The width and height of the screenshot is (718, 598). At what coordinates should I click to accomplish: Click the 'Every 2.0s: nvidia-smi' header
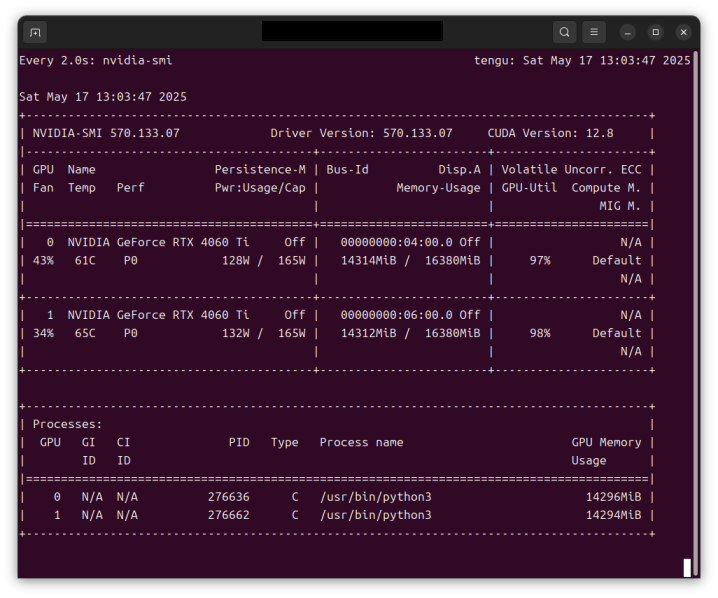(x=96, y=60)
